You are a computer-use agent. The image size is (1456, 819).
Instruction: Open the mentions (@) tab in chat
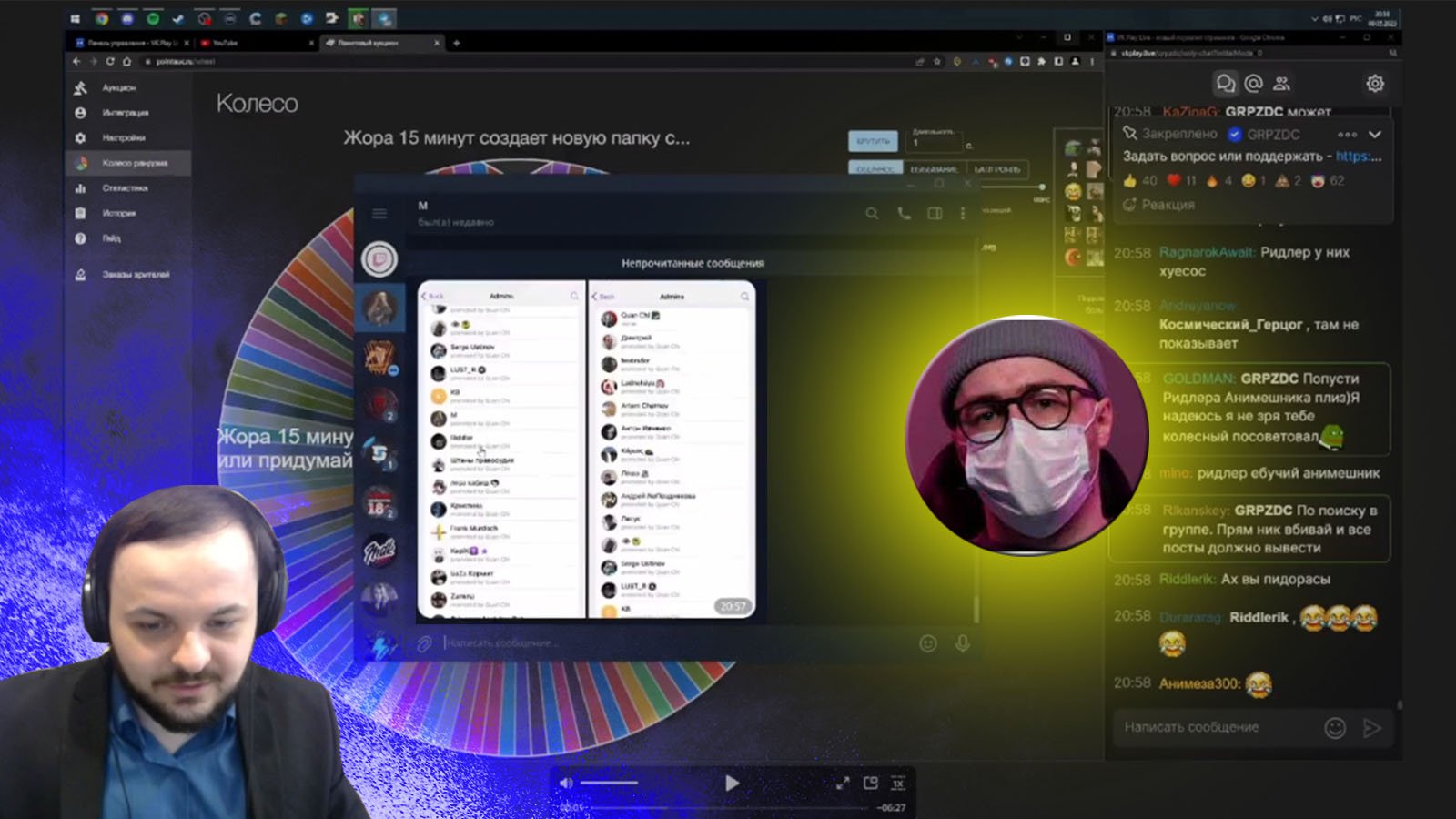[1253, 84]
